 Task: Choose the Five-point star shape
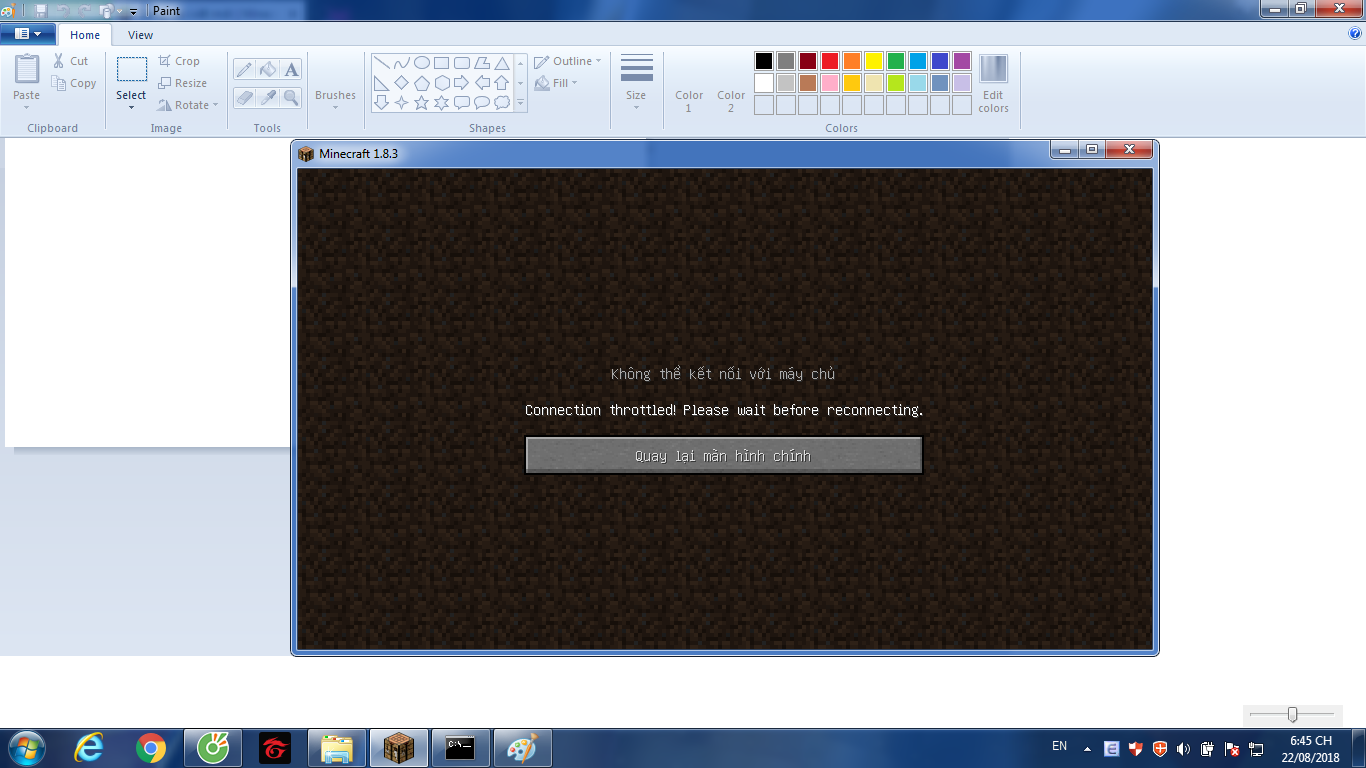(422, 103)
